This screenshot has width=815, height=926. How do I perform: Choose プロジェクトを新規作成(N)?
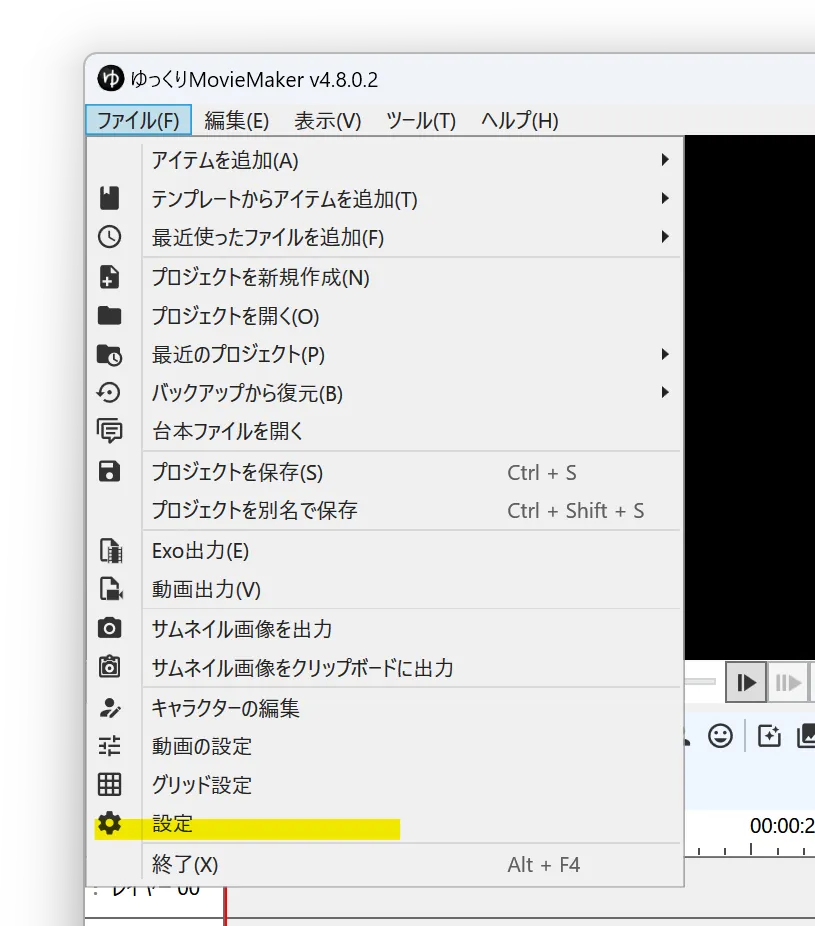coord(385,277)
